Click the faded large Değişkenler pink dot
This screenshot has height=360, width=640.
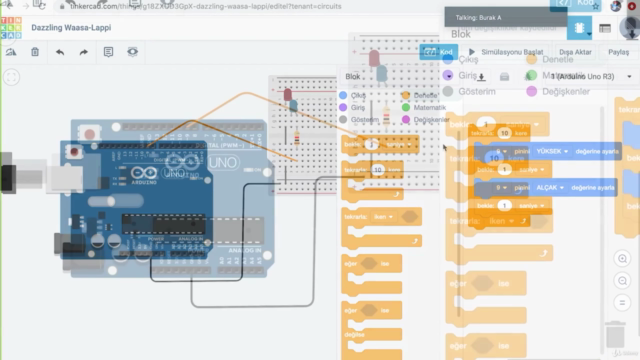coord(531,91)
